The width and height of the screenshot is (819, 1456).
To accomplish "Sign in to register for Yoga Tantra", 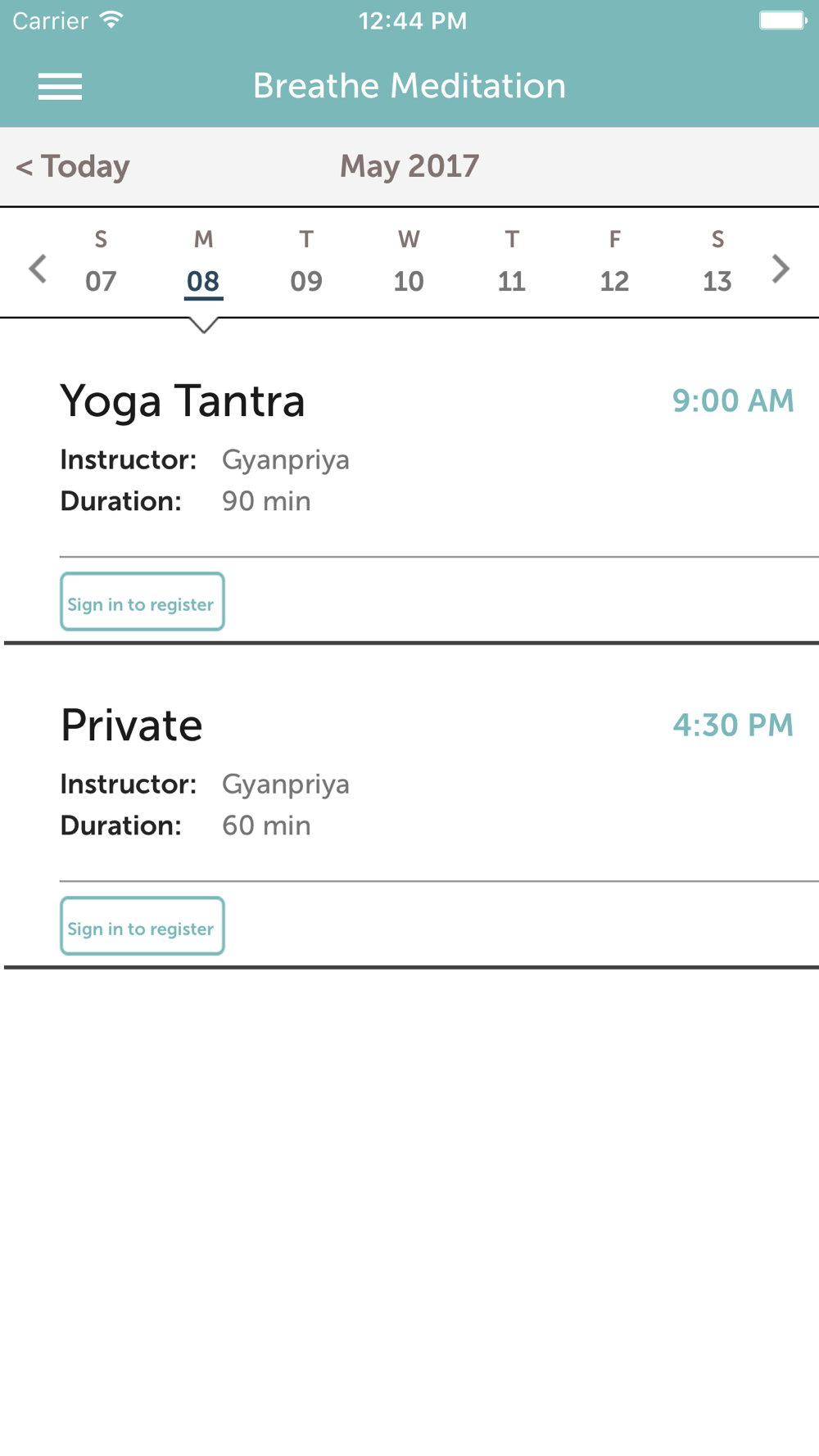I will point(142,602).
